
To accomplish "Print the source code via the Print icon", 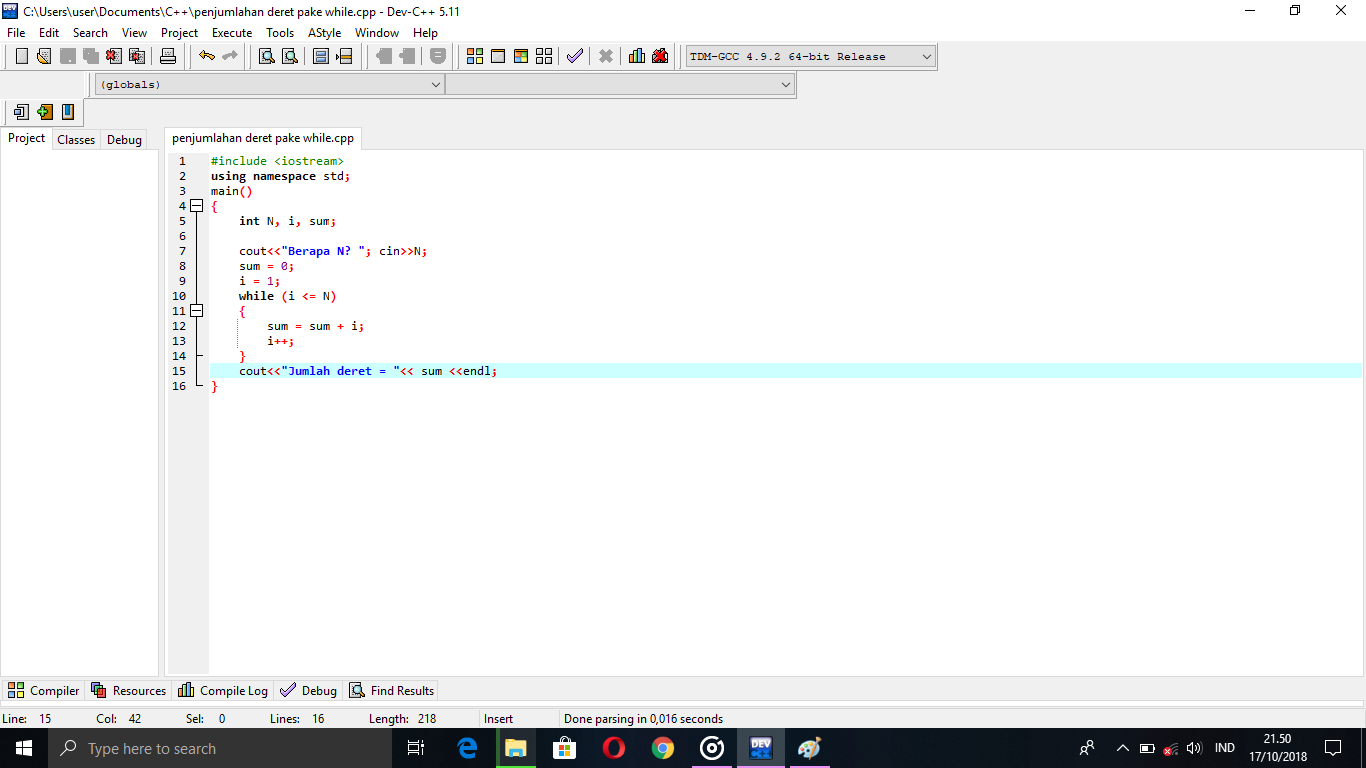I will point(167,56).
